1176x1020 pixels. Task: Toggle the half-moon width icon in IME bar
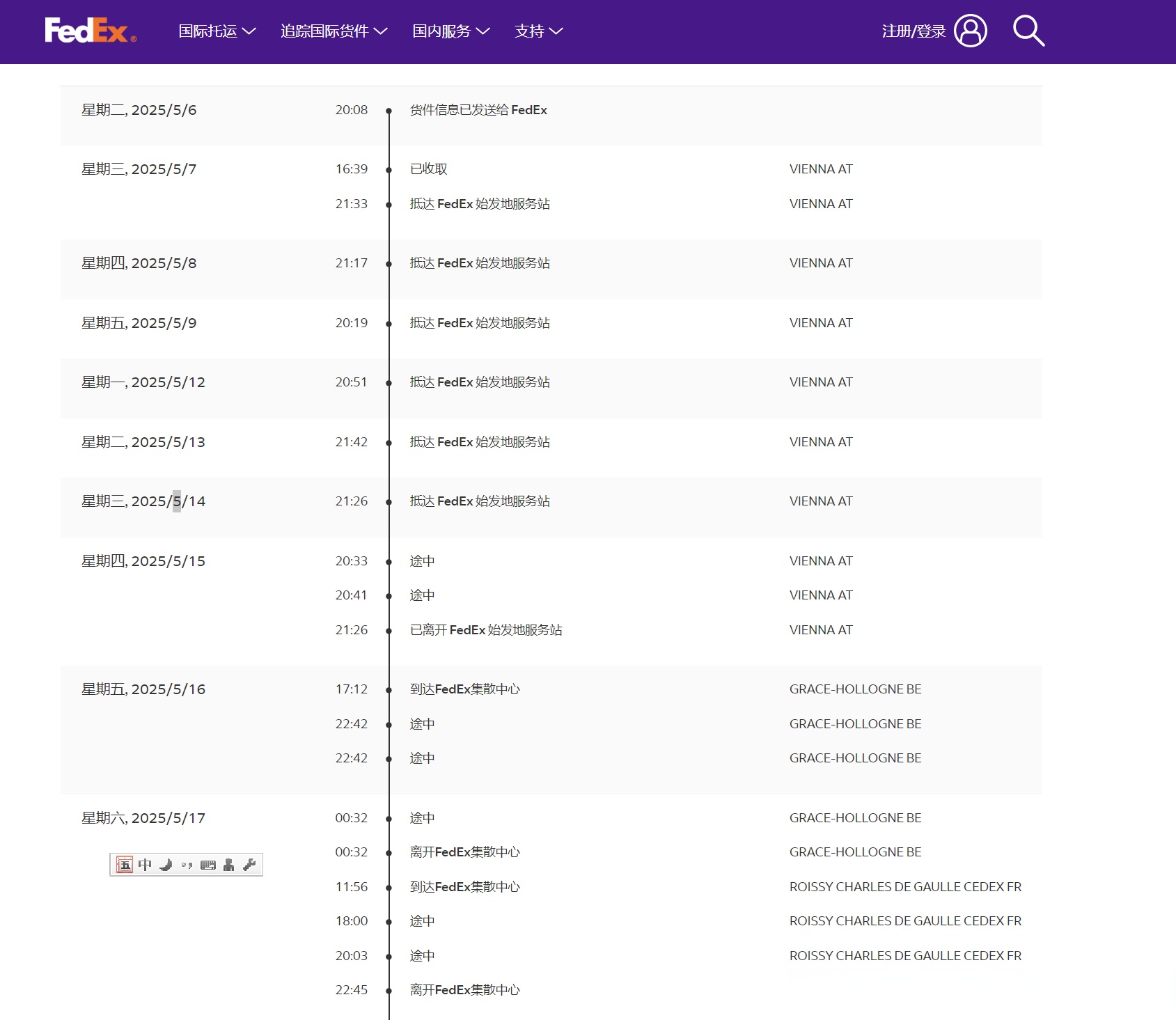[x=166, y=865]
